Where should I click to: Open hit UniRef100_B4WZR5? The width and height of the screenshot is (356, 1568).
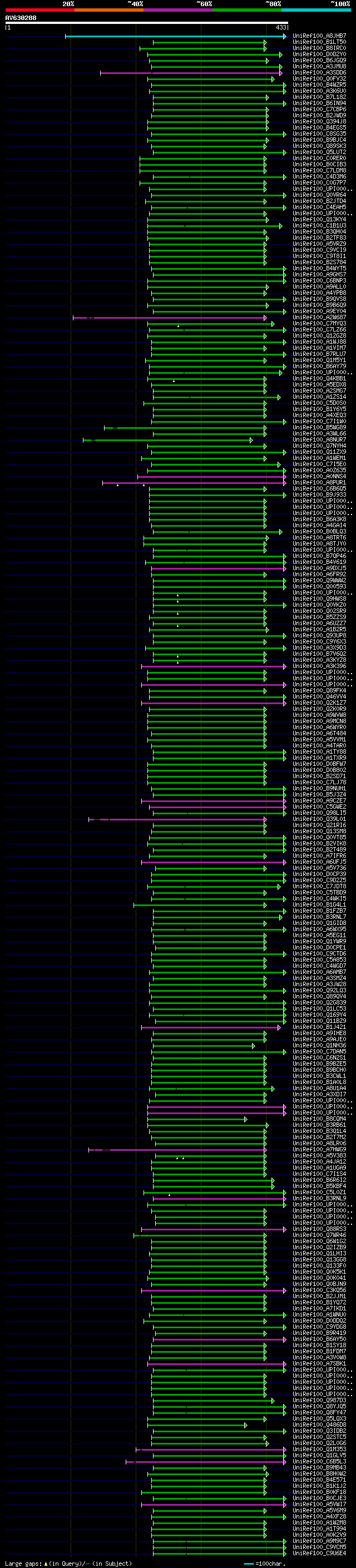pyautogui.click(x=319, y=85)
